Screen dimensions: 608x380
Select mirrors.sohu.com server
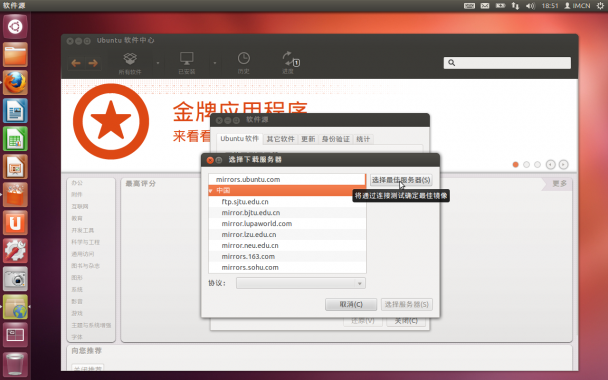[x=287, y=267]
